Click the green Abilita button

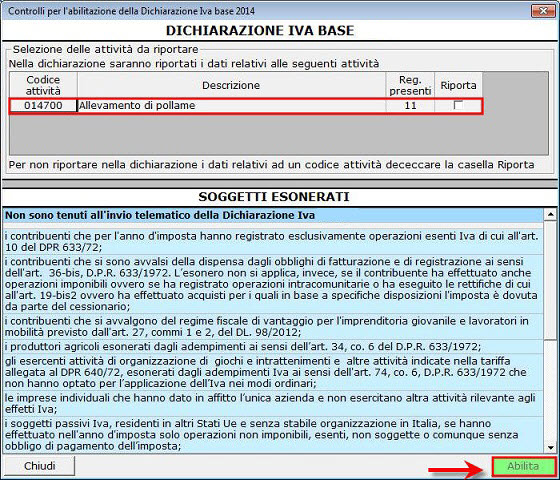(x=523, y=466)
